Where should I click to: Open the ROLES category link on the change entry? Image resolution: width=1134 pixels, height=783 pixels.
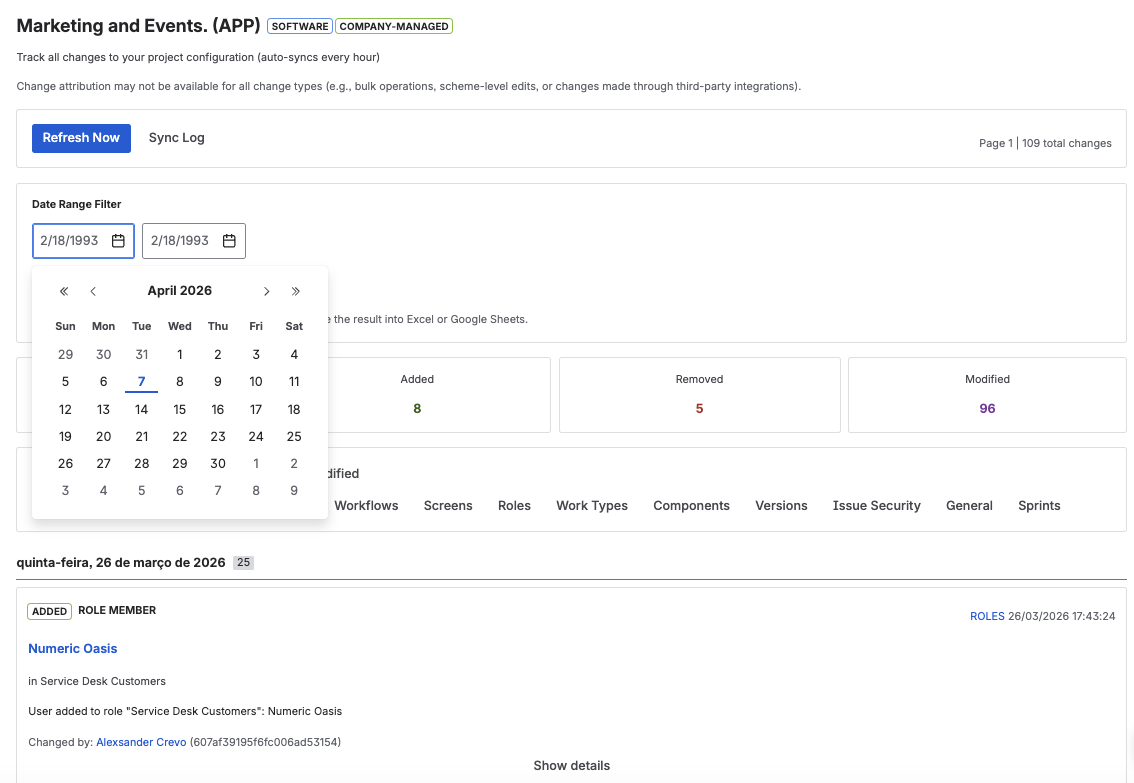pyautogui.click(x=987, y=616)
